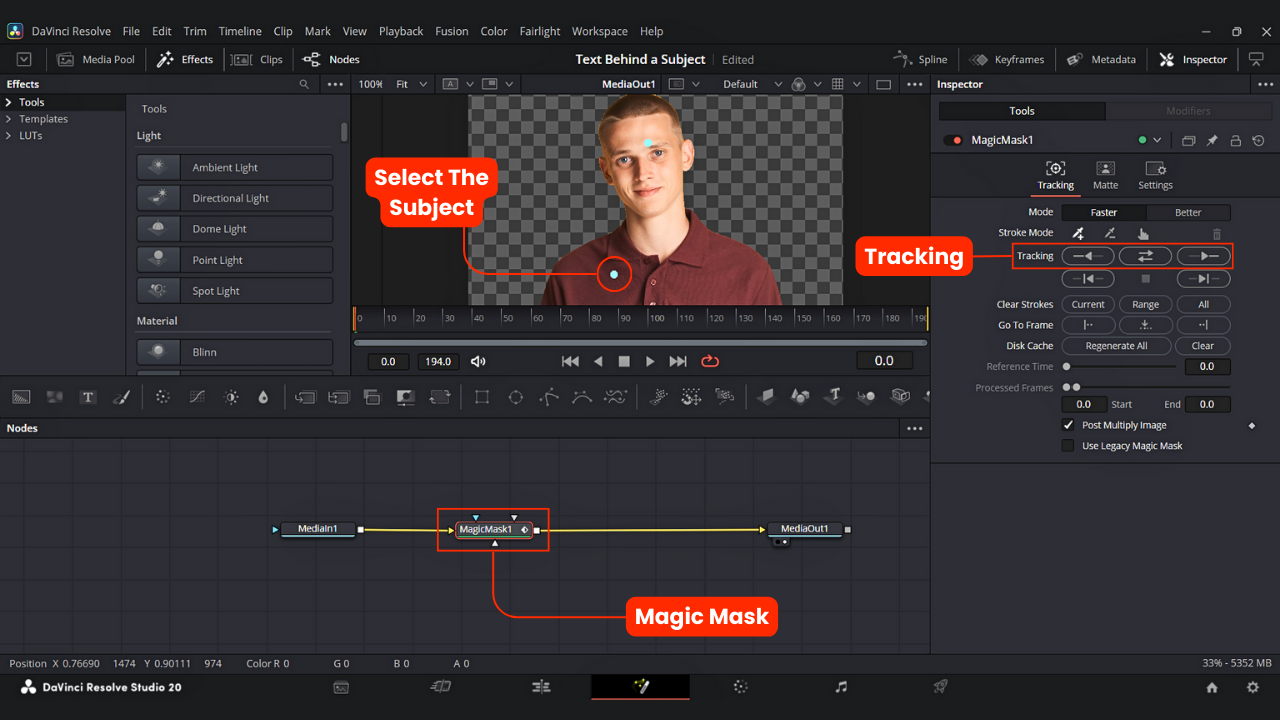Select the Add Stroke eyedropper in Stroke Mode
This screenshot has width=1280, height=720.
coord(1077,233)
